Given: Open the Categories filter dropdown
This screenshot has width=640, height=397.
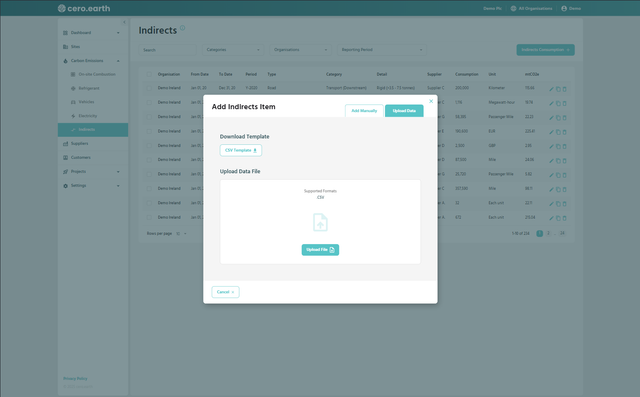Looking at the screenshot, I should (x=233, y=50).
